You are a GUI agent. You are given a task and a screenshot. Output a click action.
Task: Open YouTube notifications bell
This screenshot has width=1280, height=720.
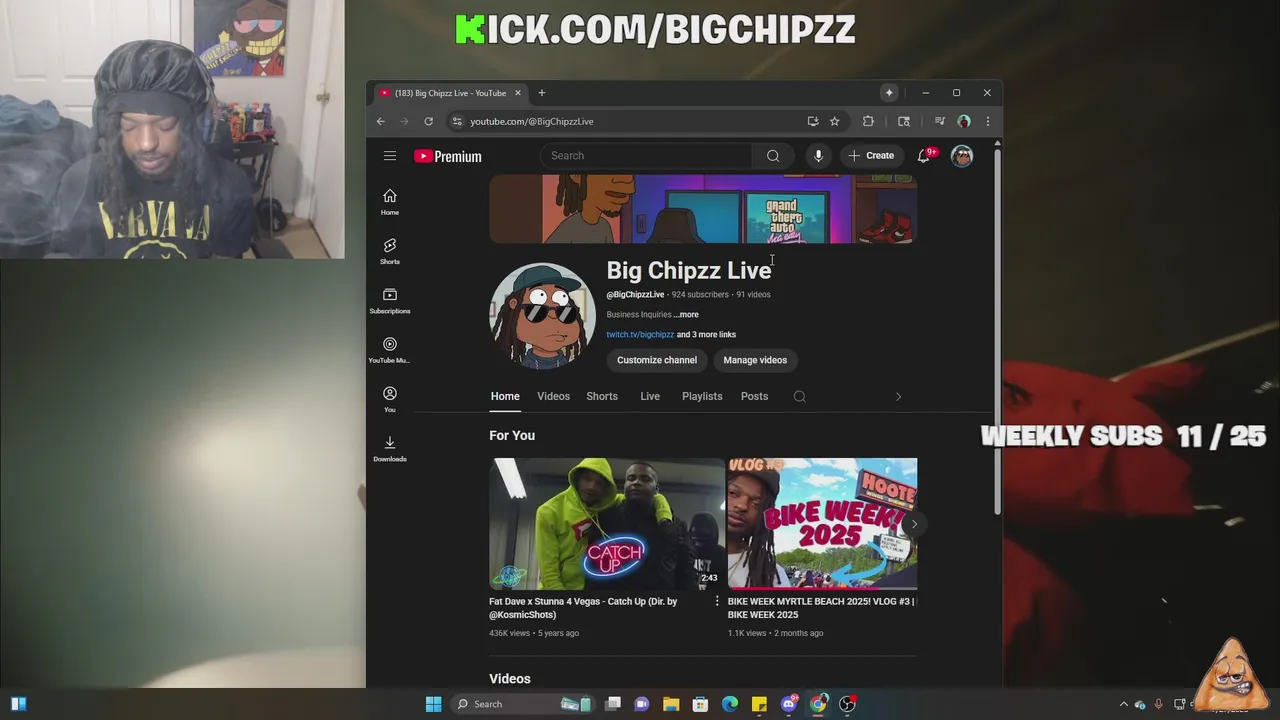point(925,156)
